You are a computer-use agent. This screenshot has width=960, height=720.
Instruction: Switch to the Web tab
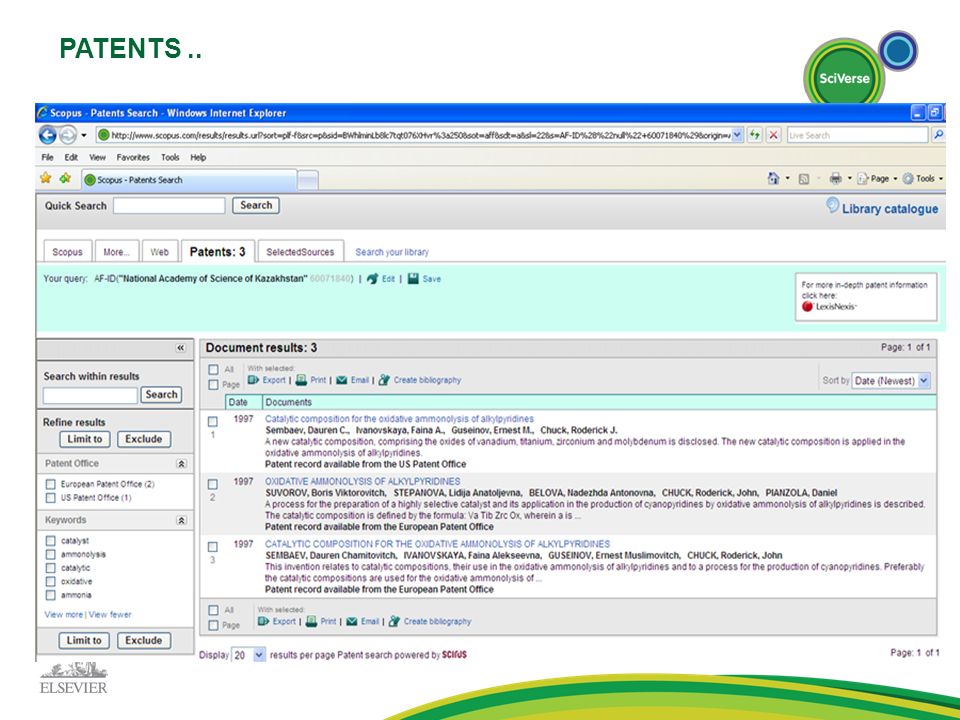[160, 252]
